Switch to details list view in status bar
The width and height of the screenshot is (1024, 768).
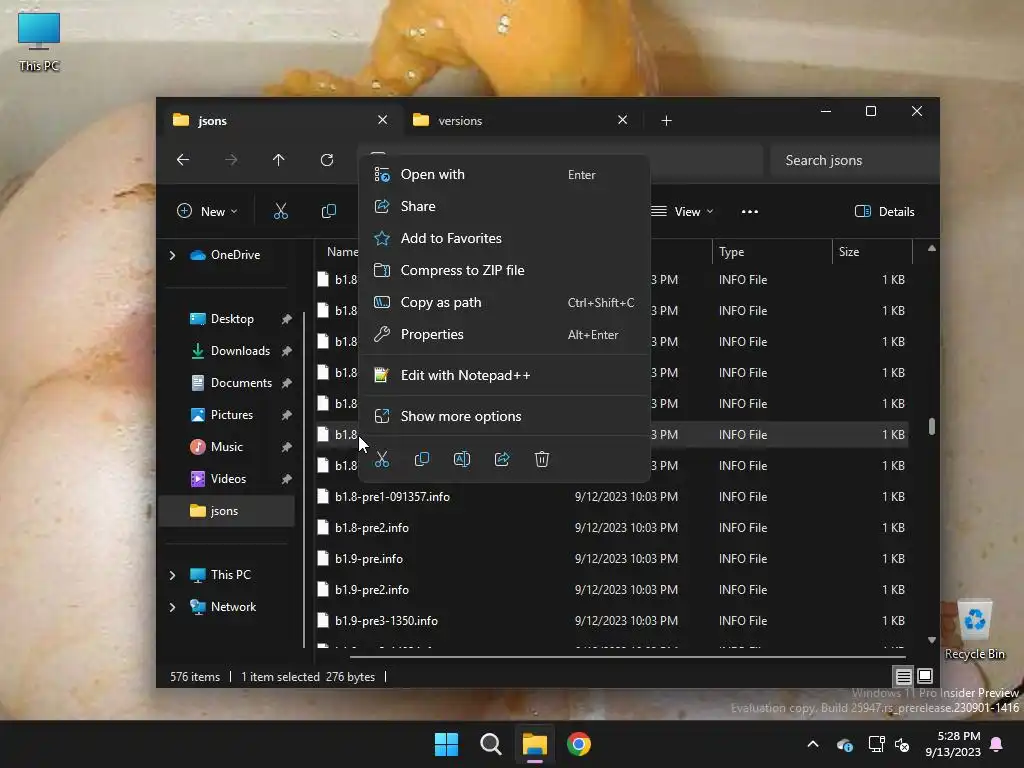point(903,676)
